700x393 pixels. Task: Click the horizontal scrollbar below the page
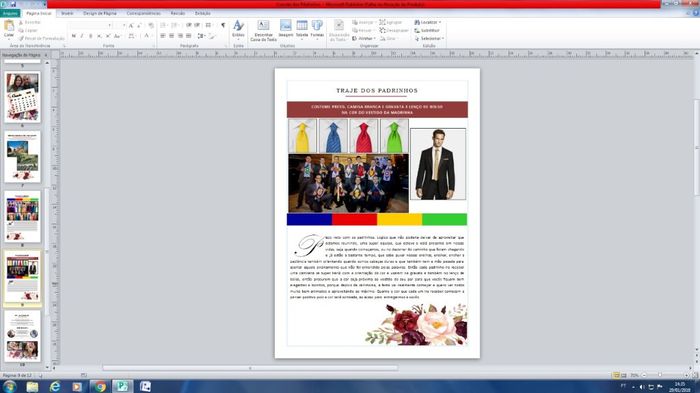pyautogui.click(x=250, y=368)
